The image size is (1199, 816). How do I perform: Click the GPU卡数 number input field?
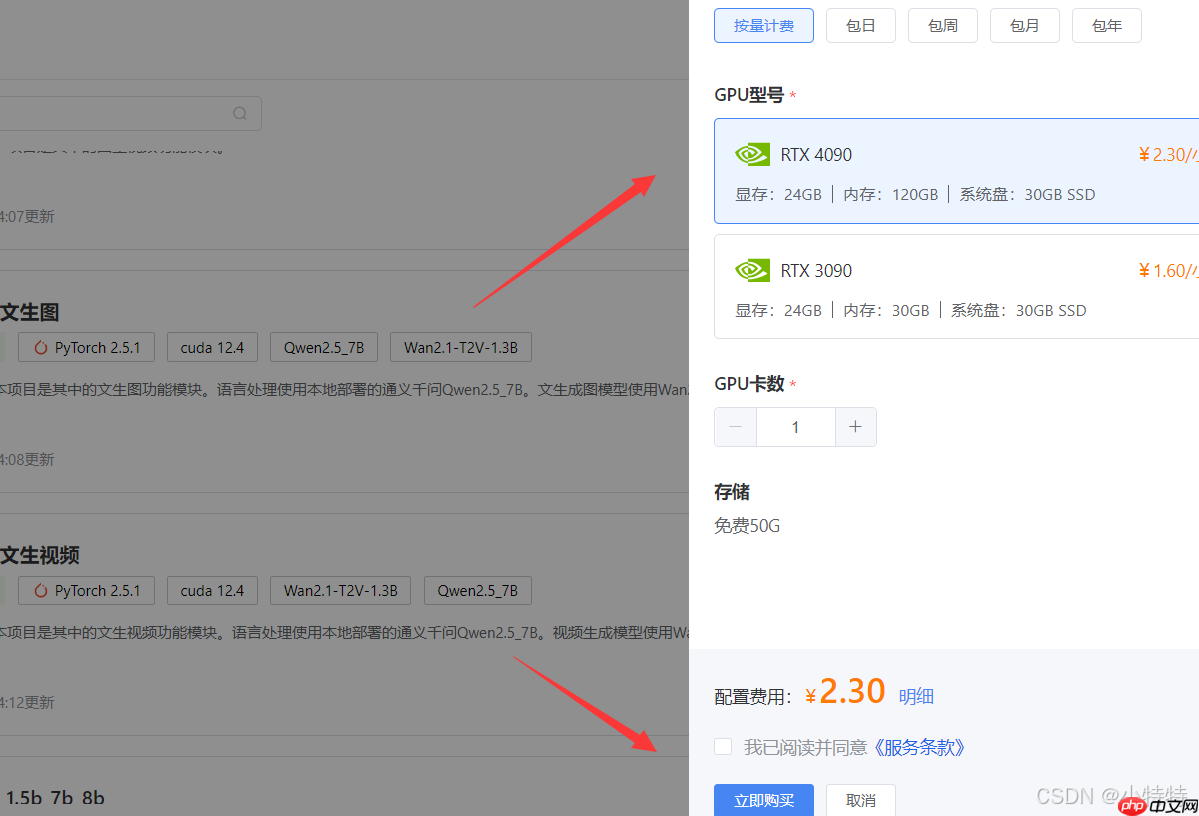(x=795, y=427)
